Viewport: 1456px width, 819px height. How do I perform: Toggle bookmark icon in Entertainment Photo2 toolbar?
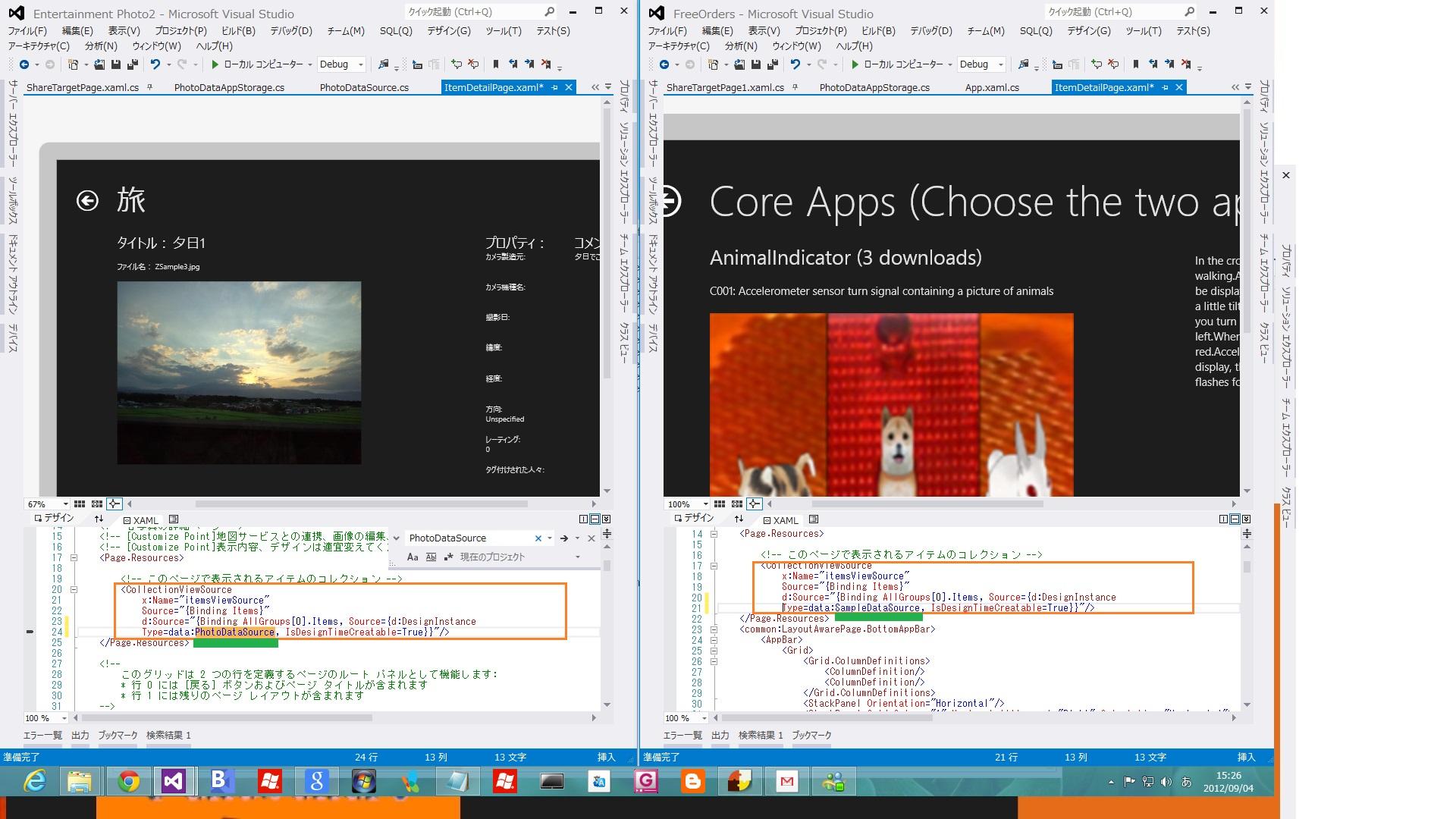496,64
